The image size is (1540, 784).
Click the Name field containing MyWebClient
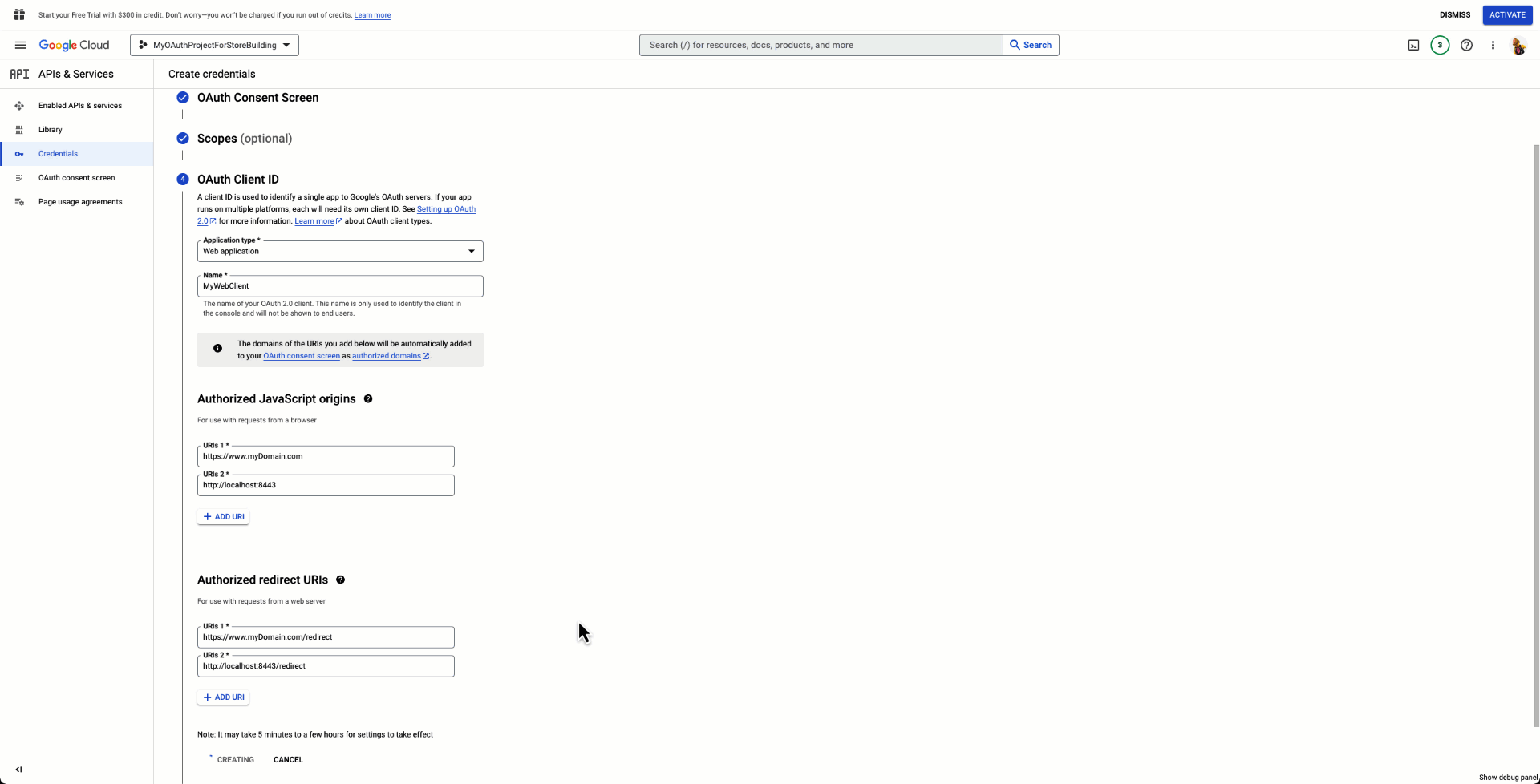click(x=340, y=286)
